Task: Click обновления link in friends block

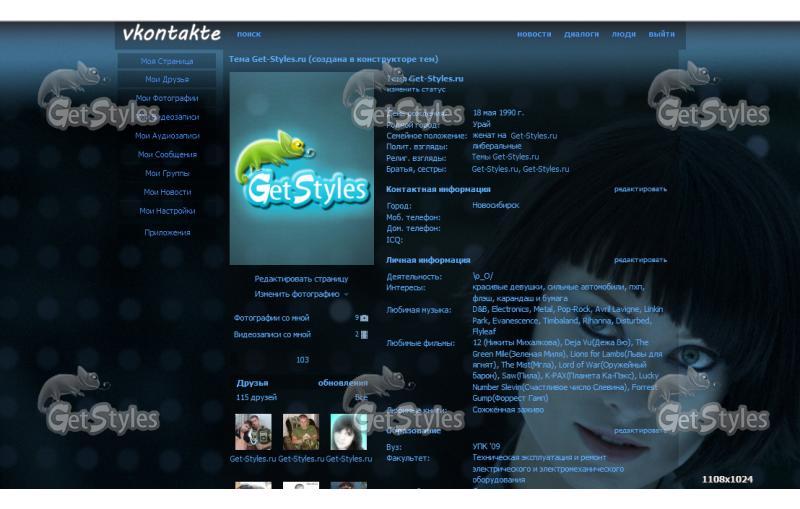Action: coord(342,383)
